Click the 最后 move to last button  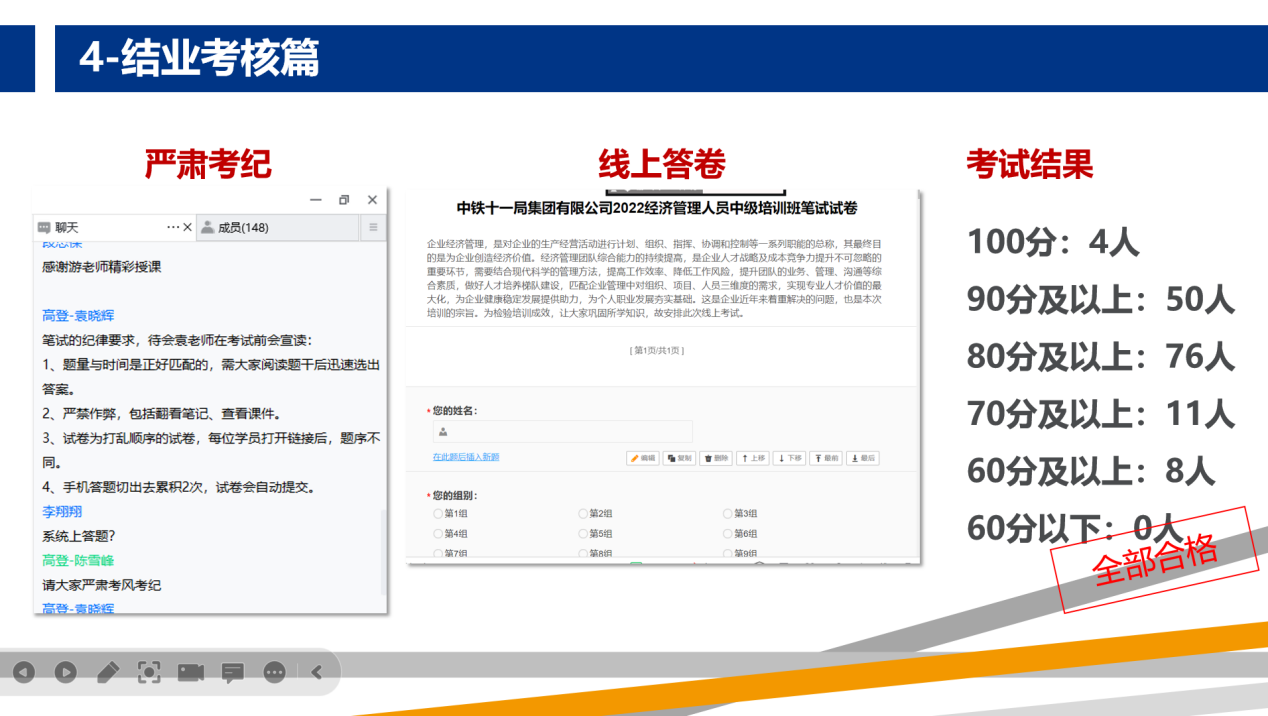[863, 458]
